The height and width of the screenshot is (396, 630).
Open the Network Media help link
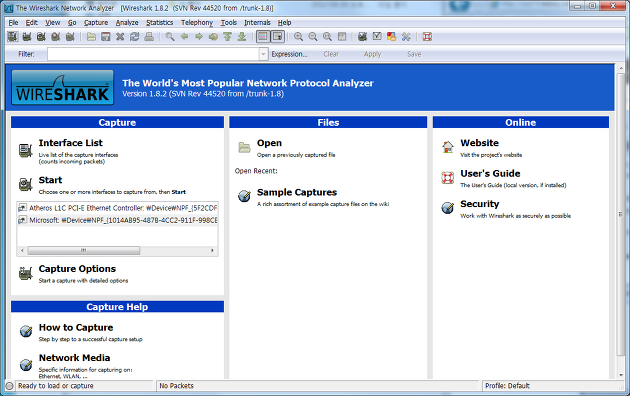tap(74, 358)
